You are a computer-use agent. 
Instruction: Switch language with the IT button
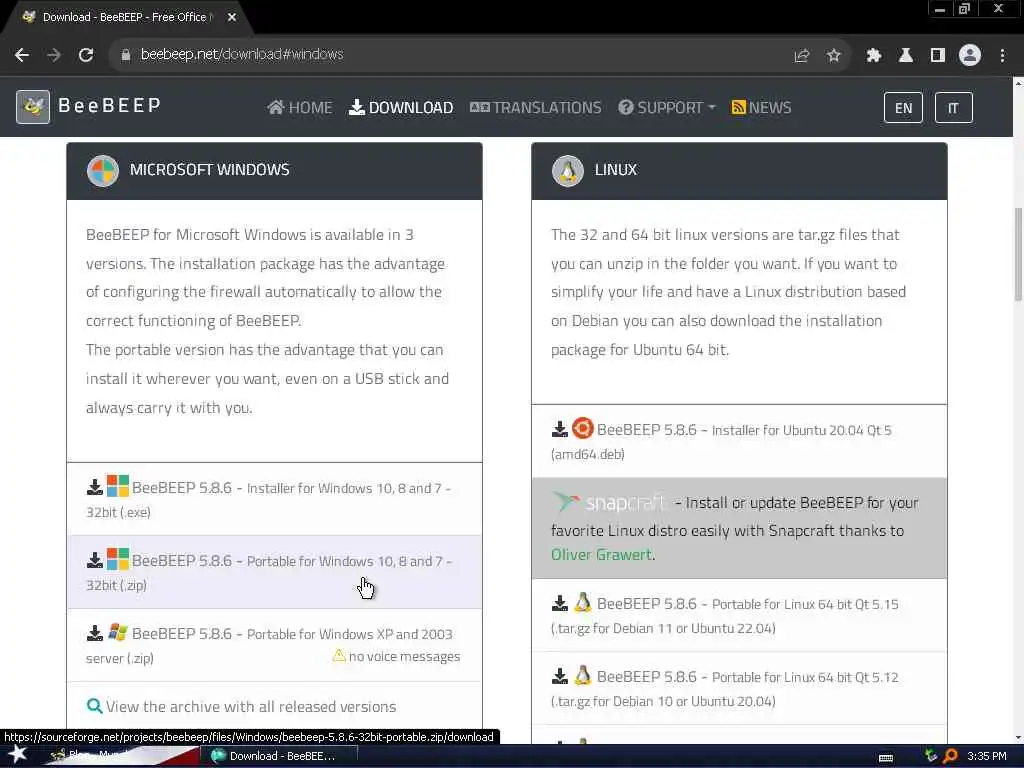[x=953, y=108]
